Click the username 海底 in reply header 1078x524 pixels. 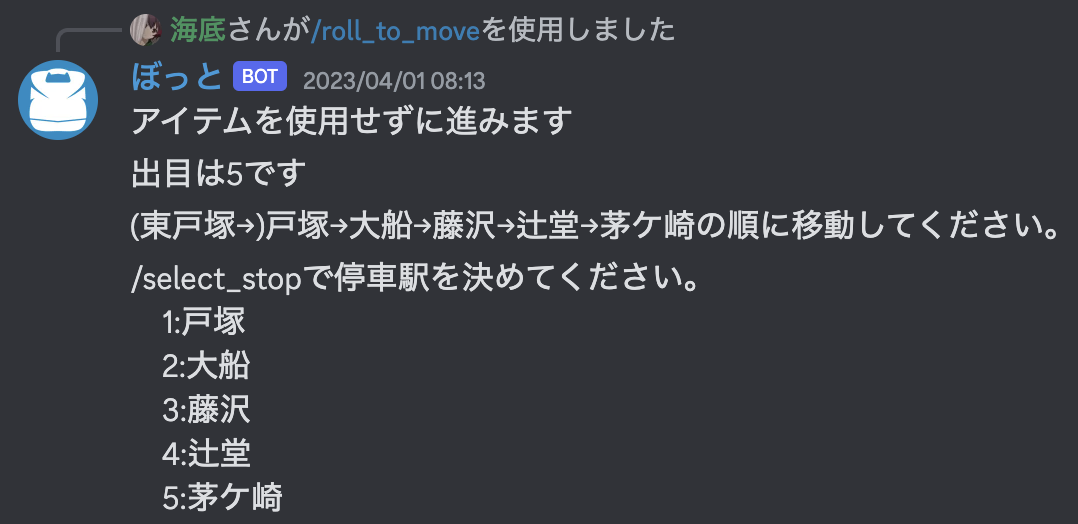click(x=198, y=30)
